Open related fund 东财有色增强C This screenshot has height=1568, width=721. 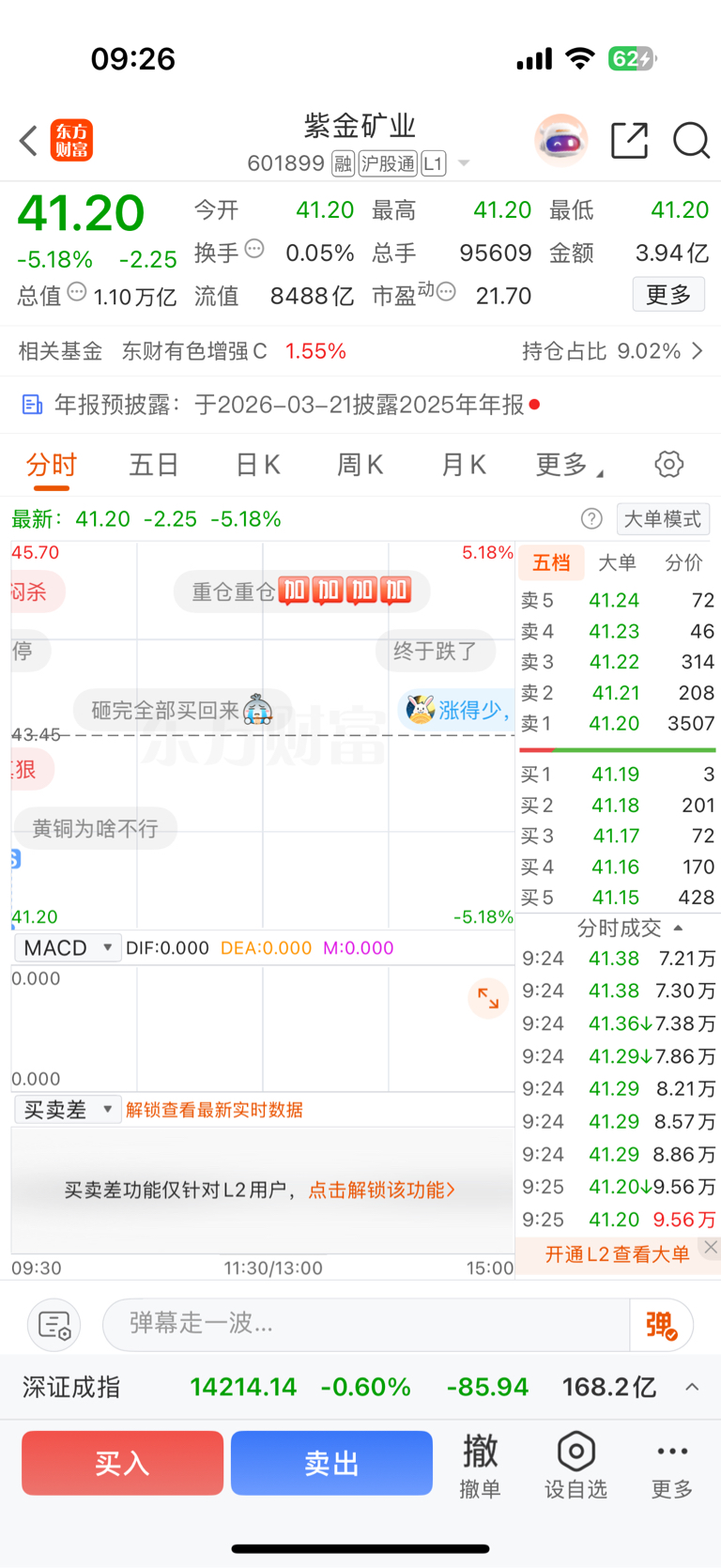194,351
